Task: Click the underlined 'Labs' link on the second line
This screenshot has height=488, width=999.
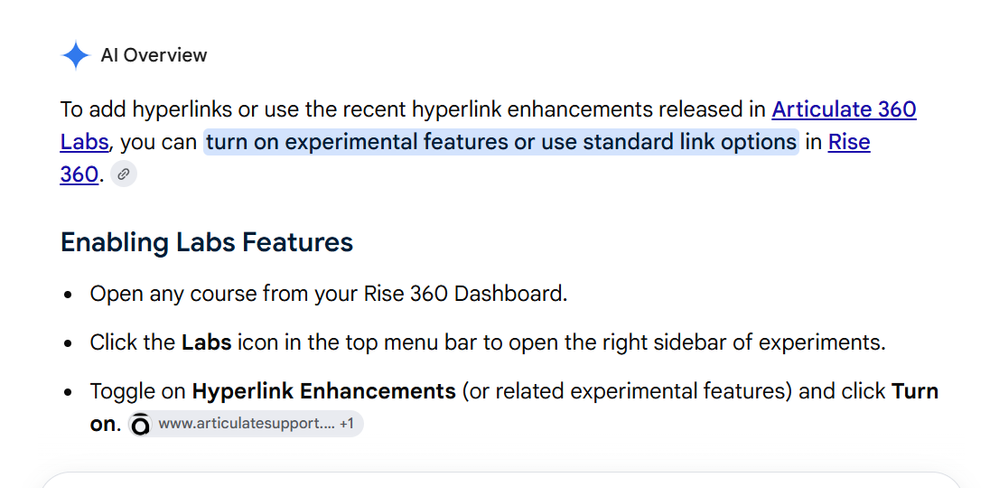Action: [84, 141]
